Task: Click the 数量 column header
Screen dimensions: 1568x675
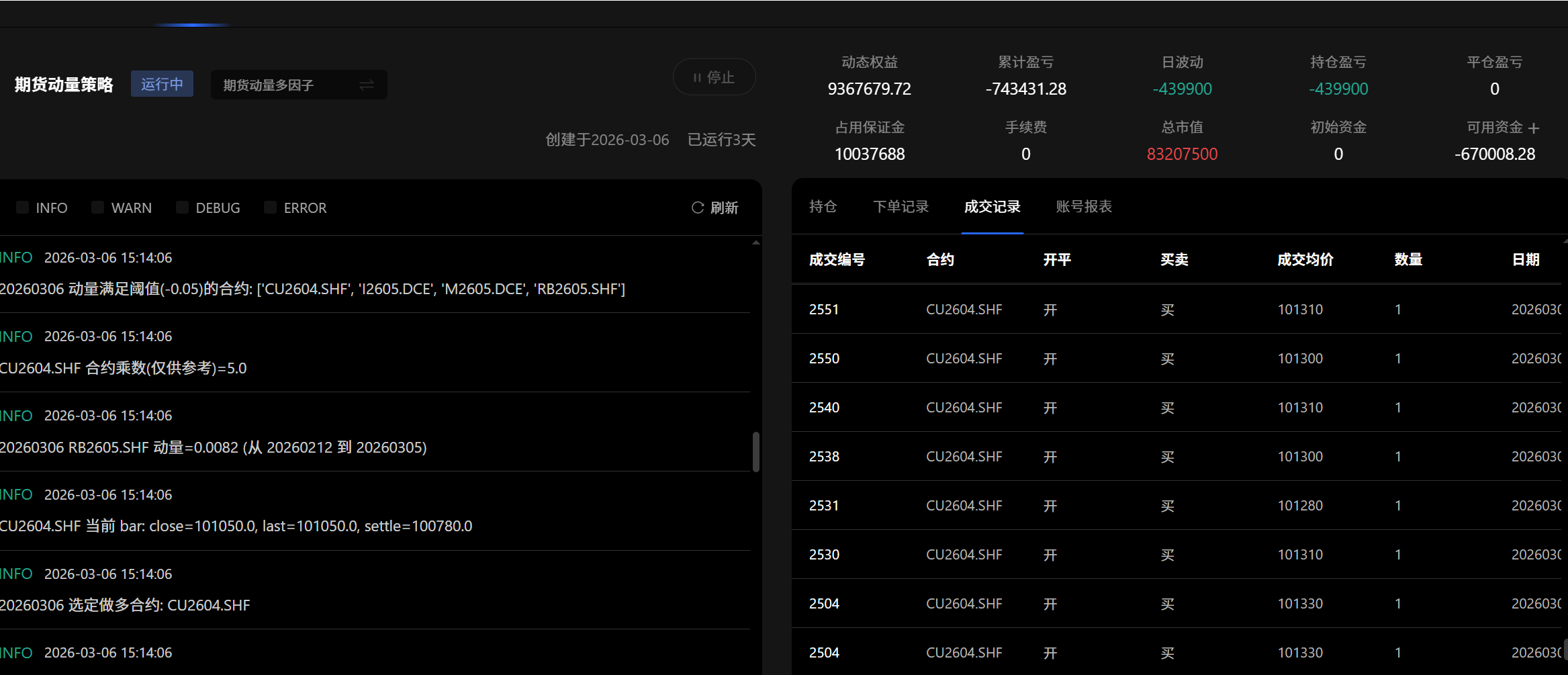Action: coord(1408,259)
